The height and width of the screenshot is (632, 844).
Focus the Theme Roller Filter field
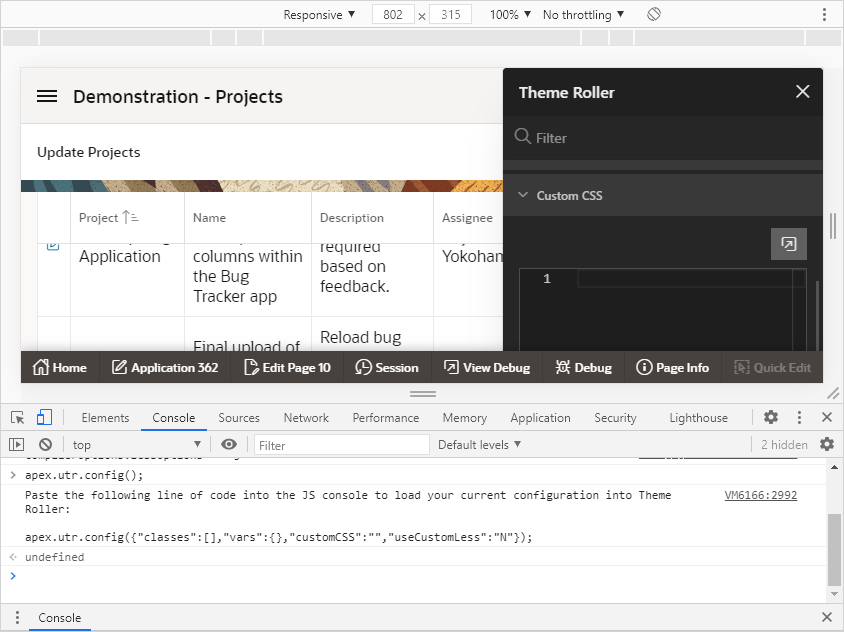coord(663,138)
